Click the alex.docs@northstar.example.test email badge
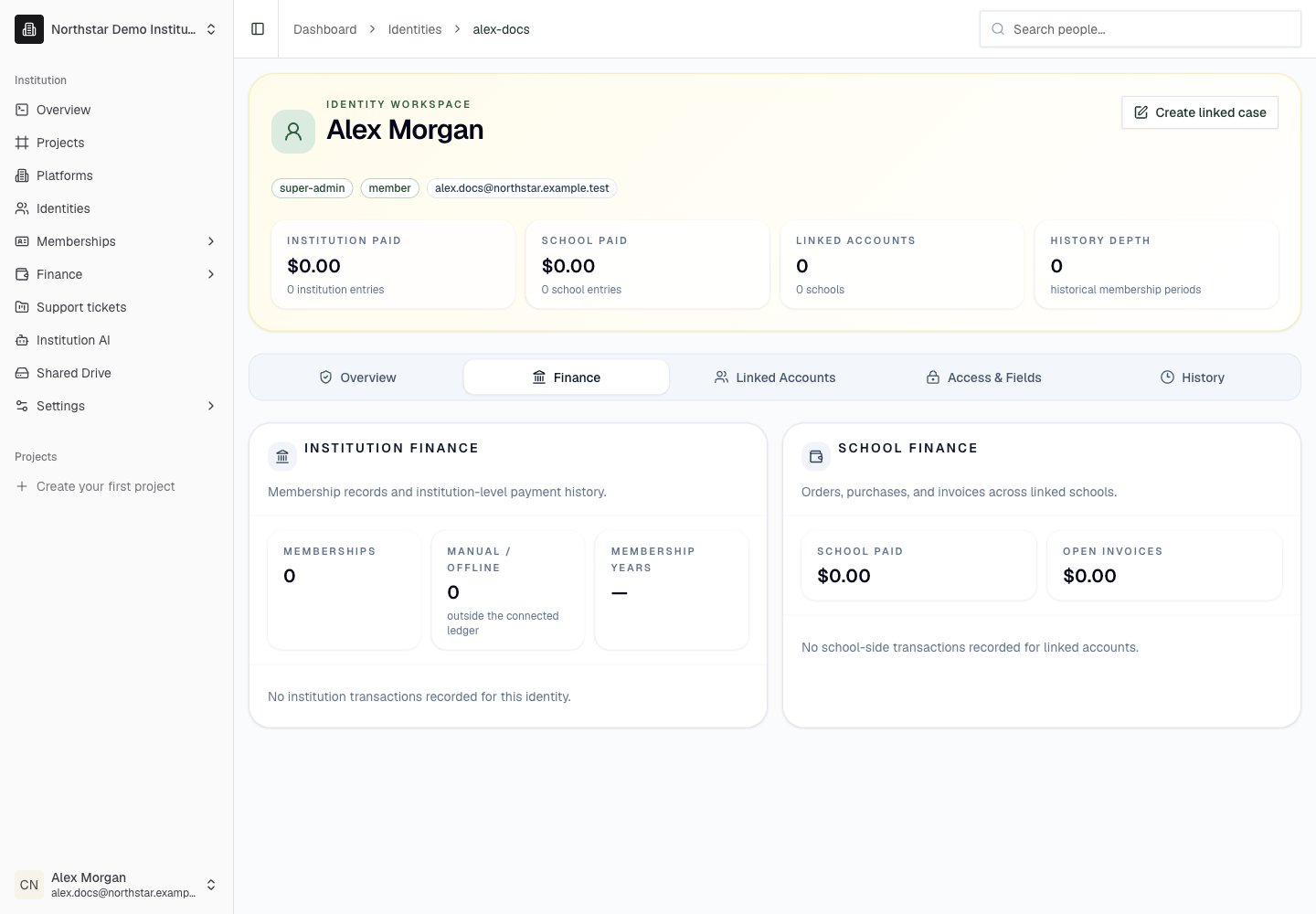 click(522, 188)
